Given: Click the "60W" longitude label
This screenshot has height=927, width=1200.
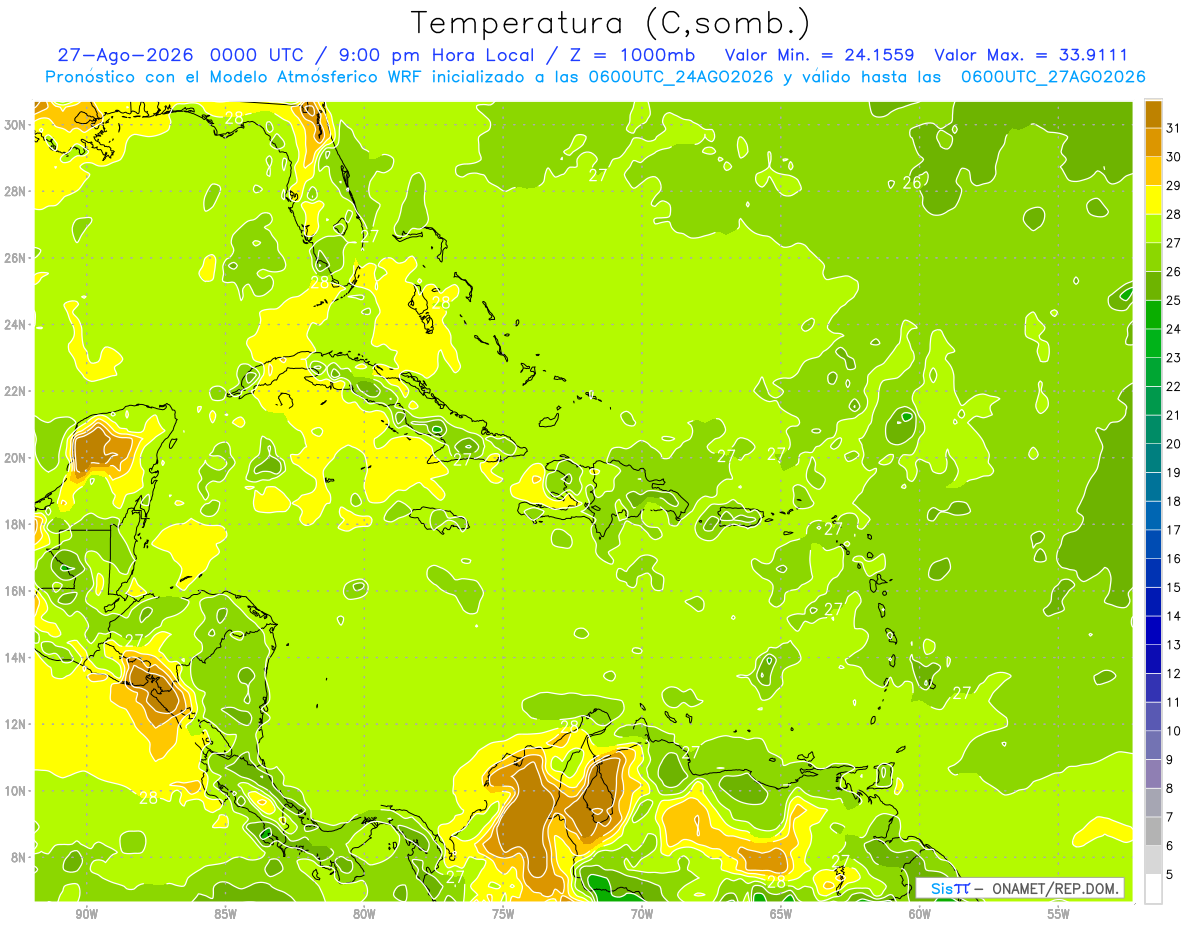Looking at the screenshot, I should click(x=920, y=914).
